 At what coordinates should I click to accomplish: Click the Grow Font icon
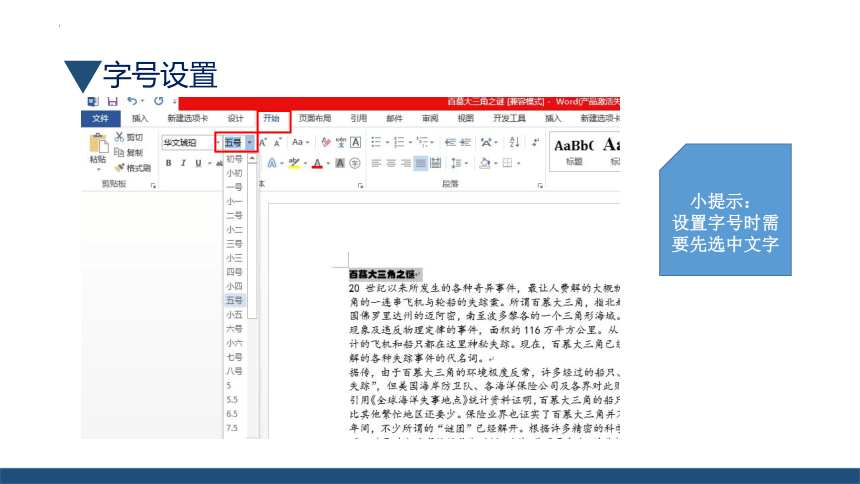coord(263,143)
